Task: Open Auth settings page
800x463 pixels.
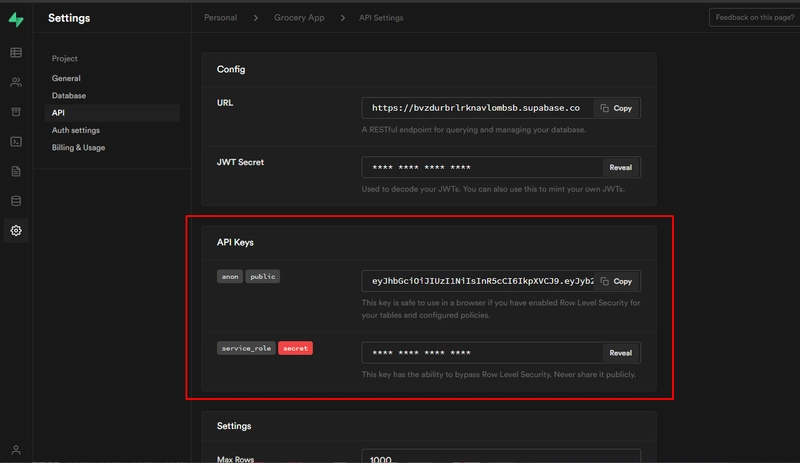Action: (x=76, y=130)
